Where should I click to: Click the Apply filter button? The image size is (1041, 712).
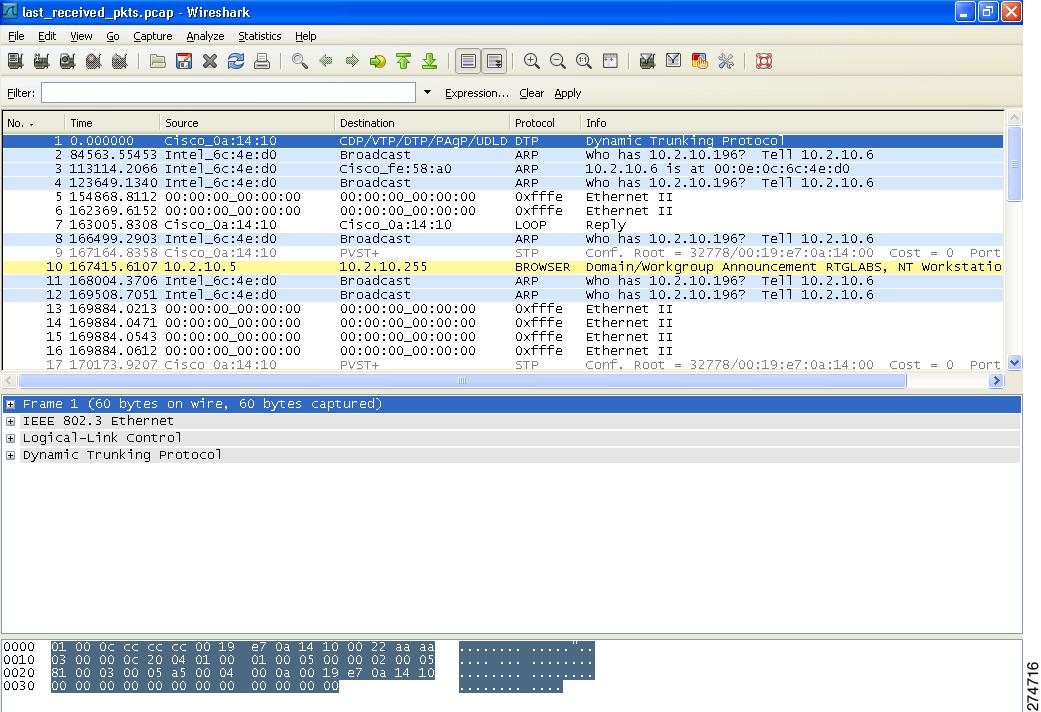[567, 93]
